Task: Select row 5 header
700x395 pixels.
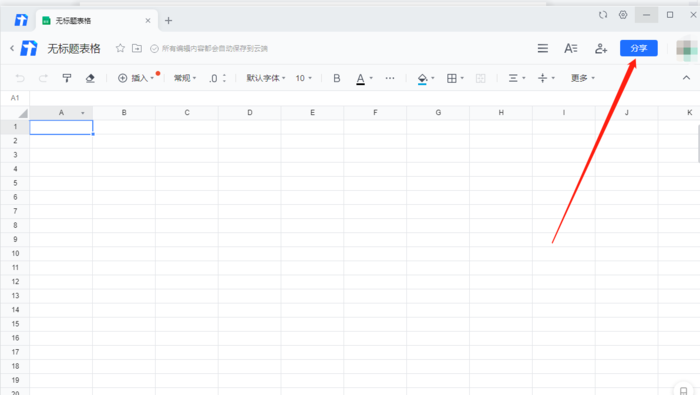Action: pos(15,183)
